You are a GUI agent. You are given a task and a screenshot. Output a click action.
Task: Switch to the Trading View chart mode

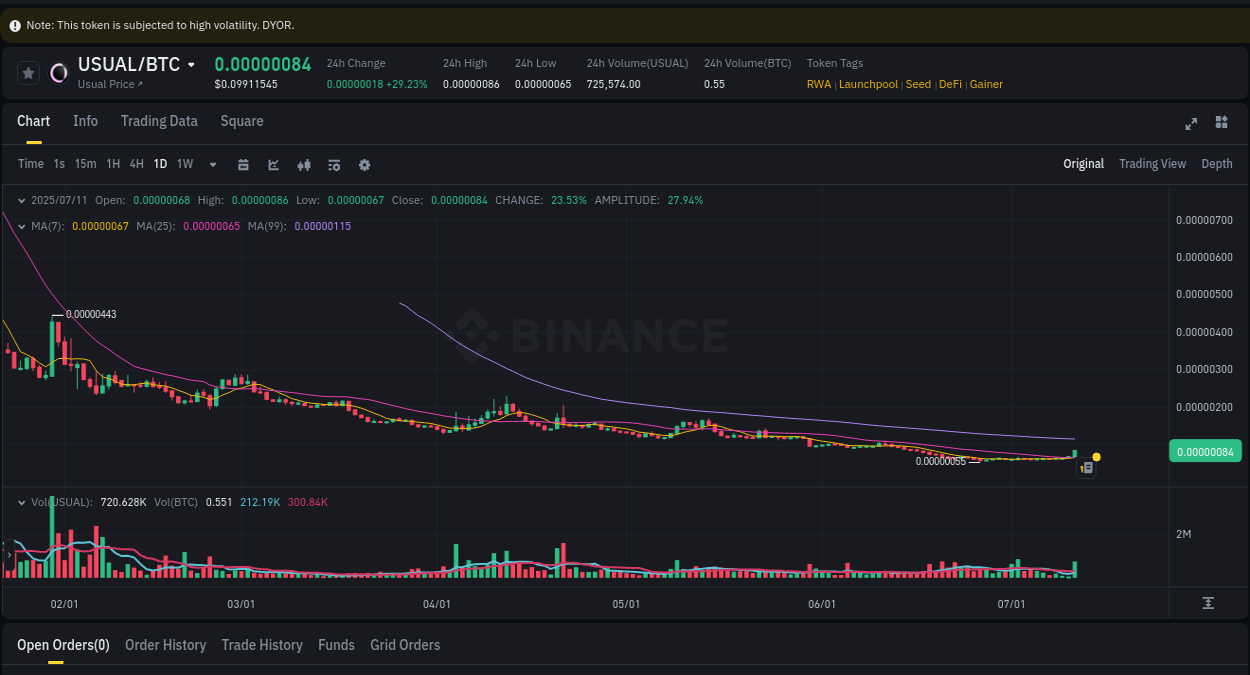click(x=1152, y=164)
